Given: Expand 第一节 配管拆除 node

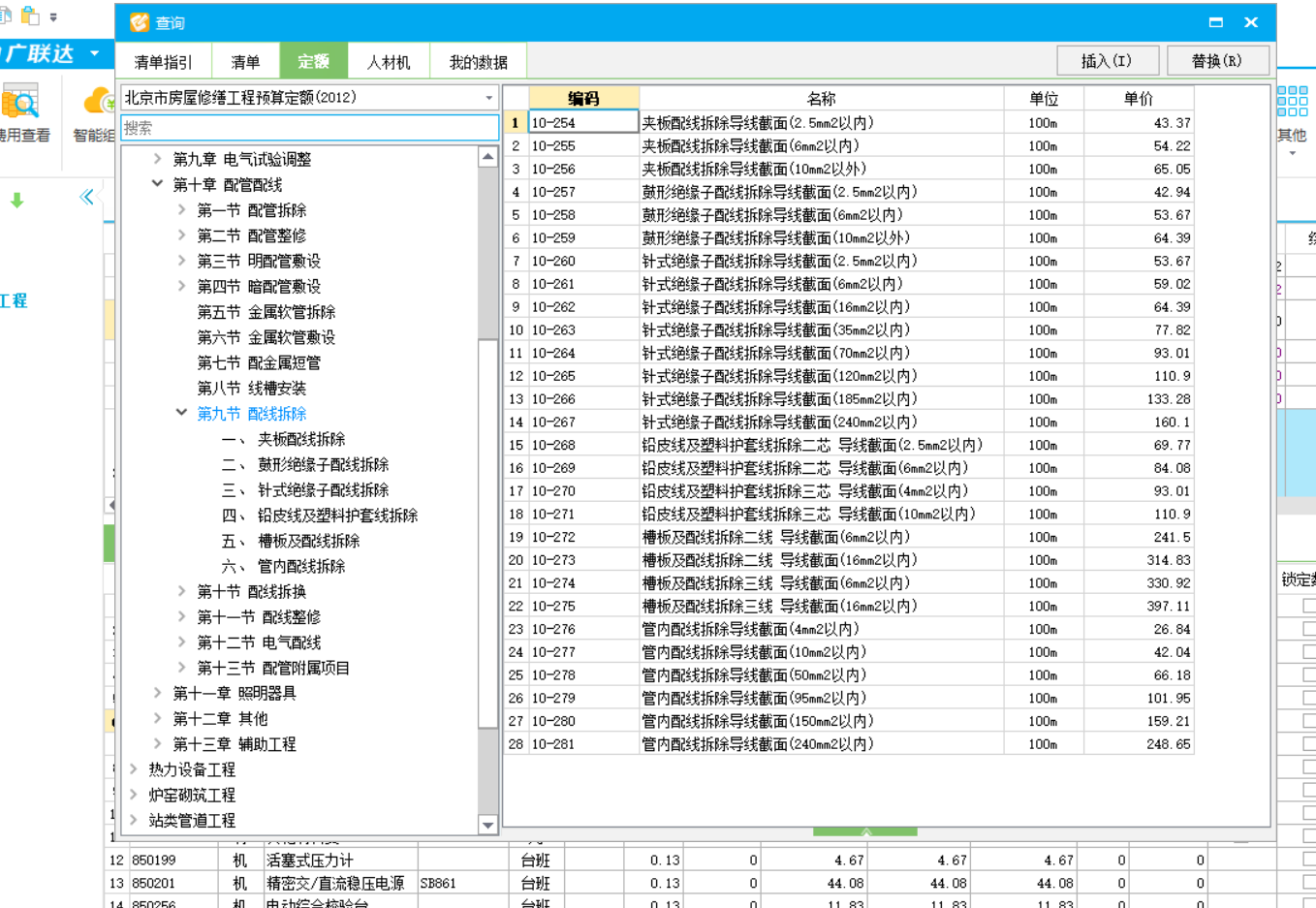Looking at the screenshot, I should pyautogui.click(x=181, y=209).
